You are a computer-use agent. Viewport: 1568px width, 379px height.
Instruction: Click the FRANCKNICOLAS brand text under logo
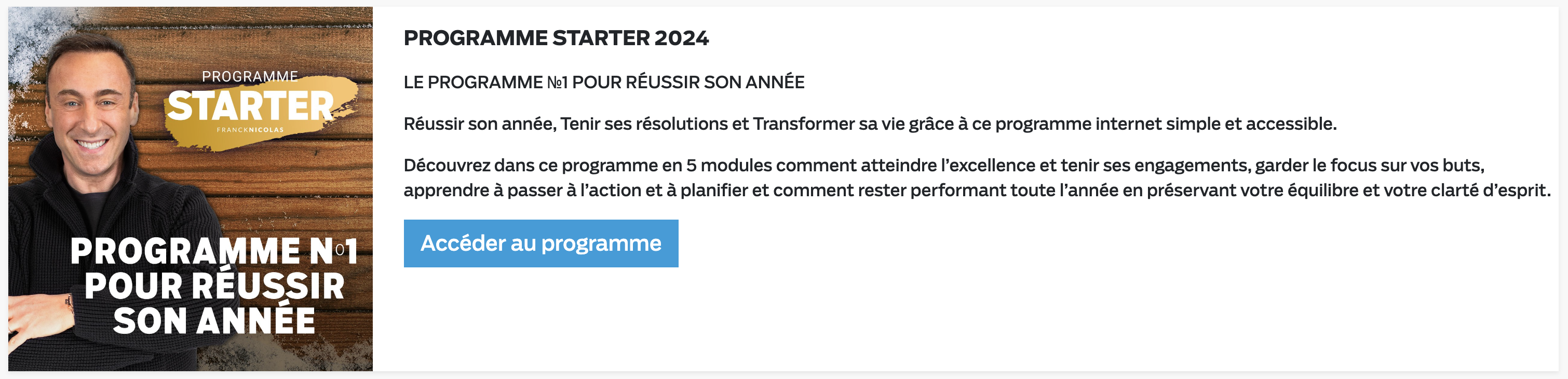pyautogui.click(x=250, y=130)
